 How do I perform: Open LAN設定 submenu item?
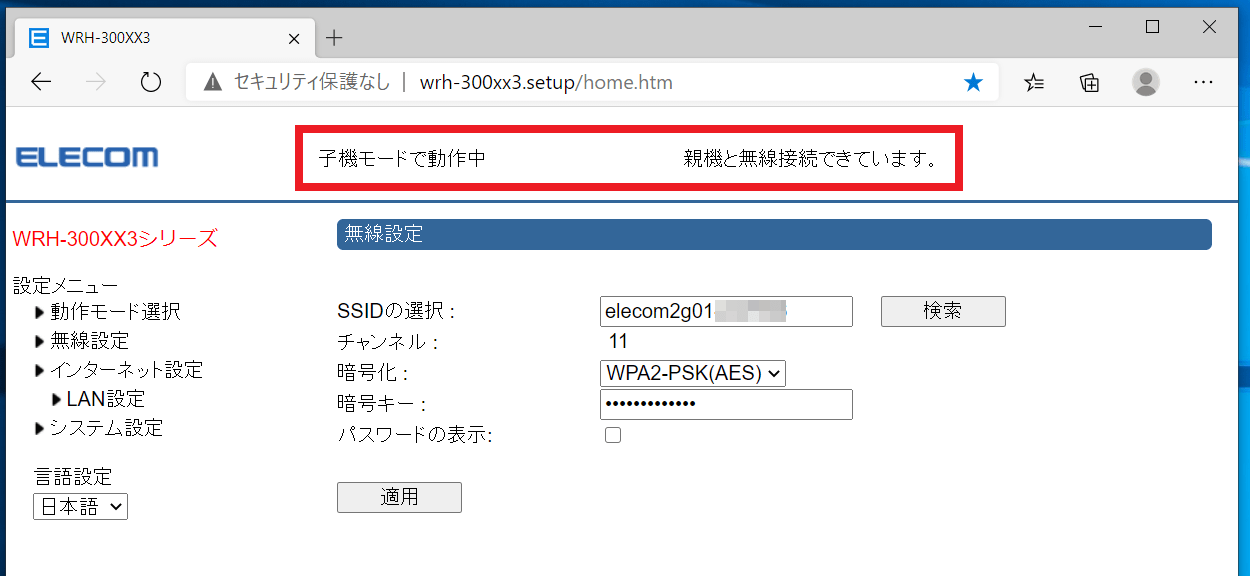(106, 399)
